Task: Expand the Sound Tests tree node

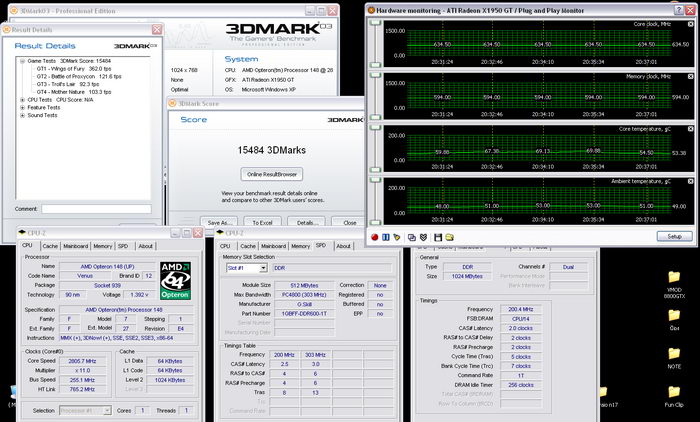Action: (x=22, y=115)
